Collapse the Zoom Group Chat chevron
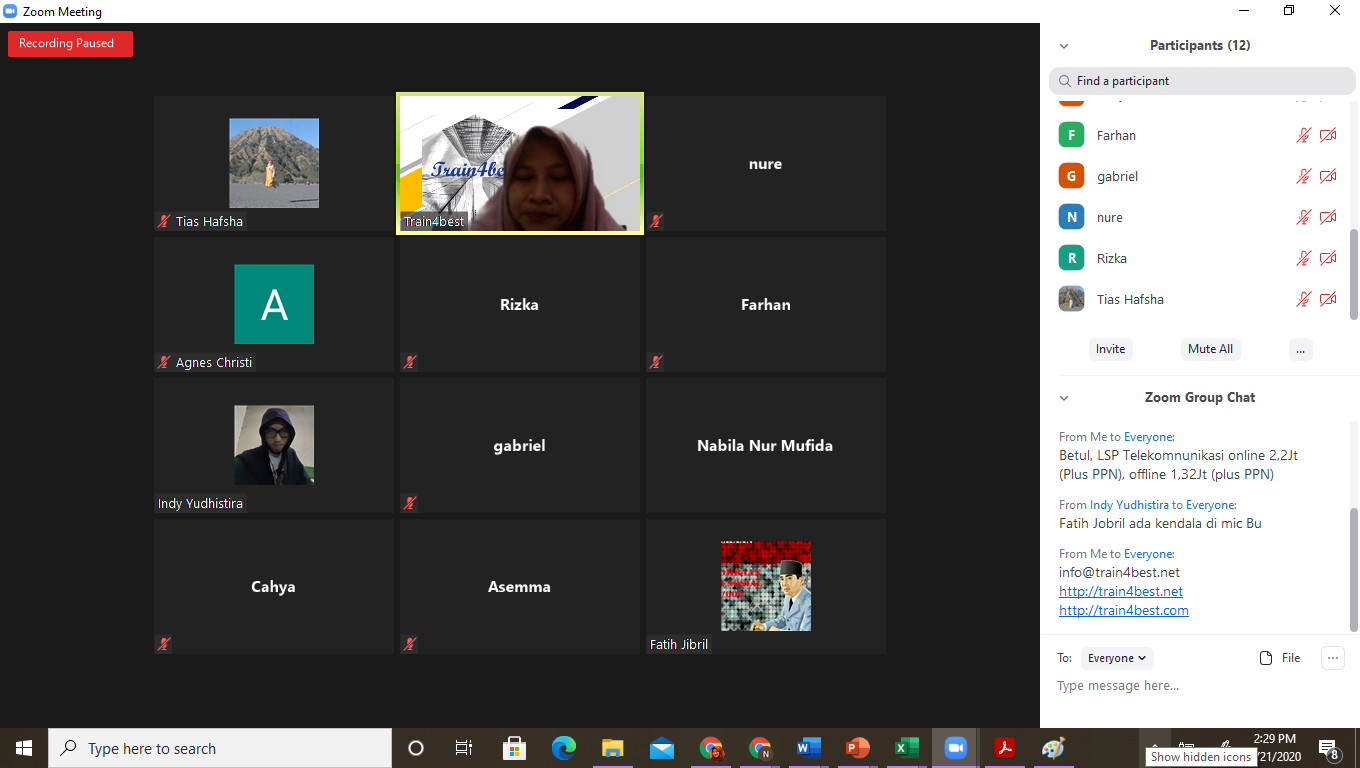1360x768 pixels. click(1064, 398)
